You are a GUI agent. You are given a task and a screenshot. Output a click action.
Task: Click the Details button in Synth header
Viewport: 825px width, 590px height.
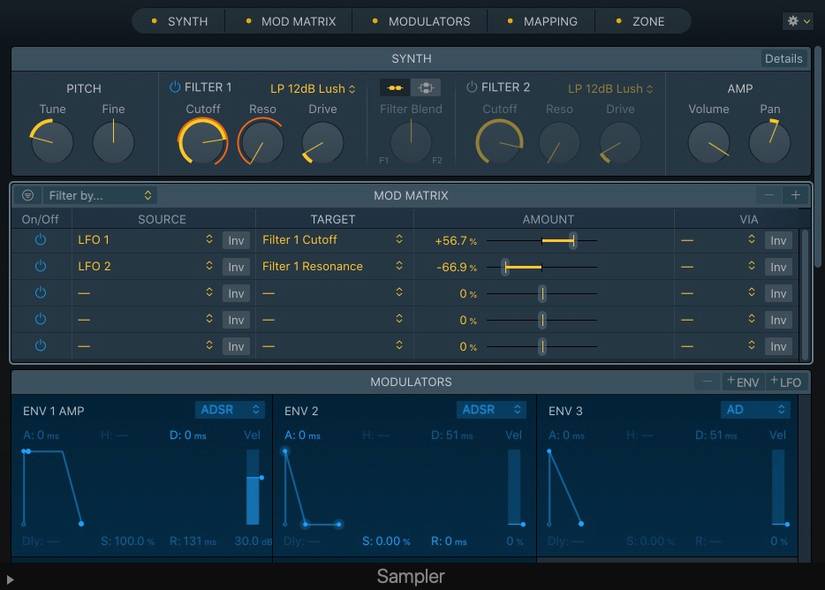pos(783,58)
